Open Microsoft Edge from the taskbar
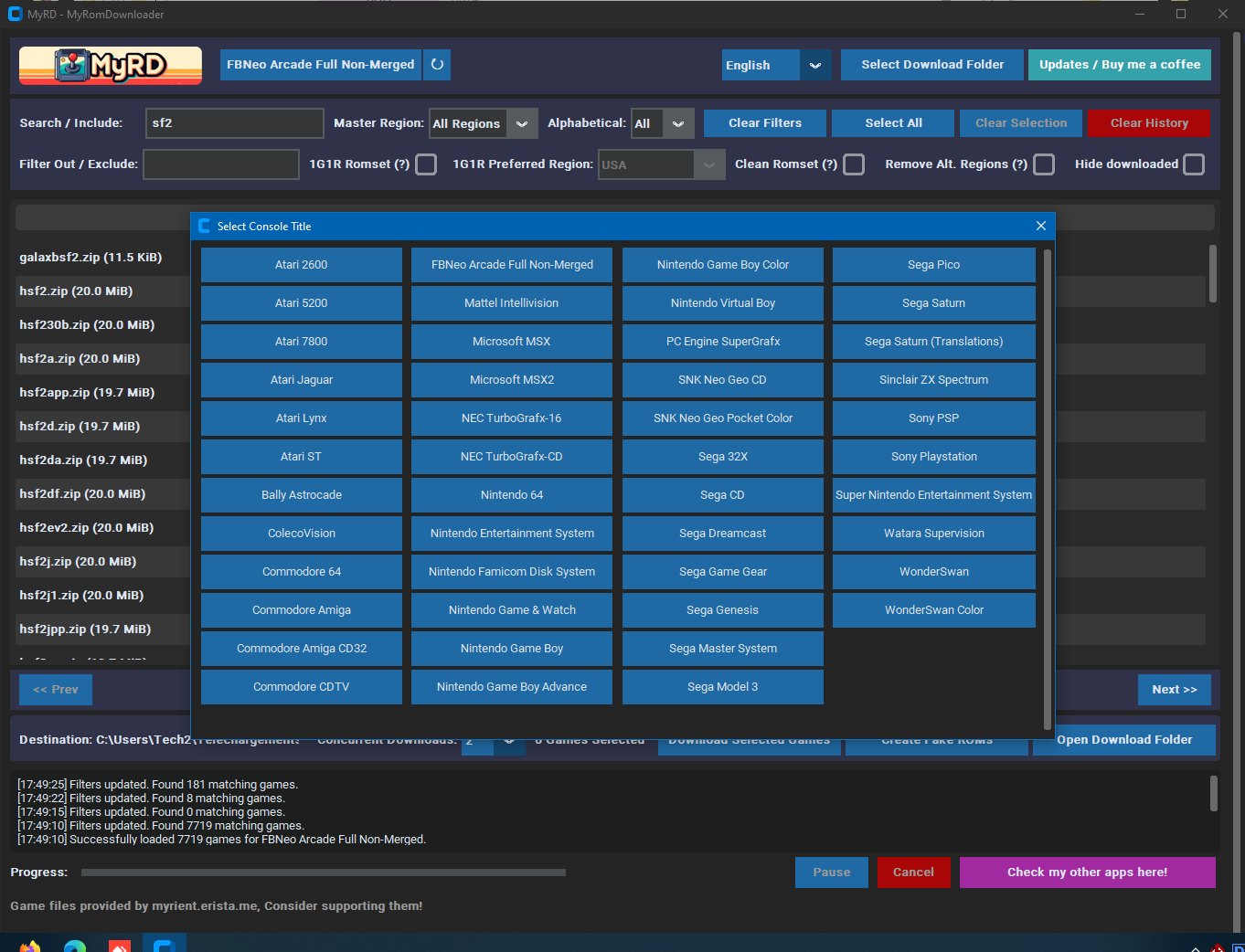This screenshot has height=952, width=1245. pos(75,946)
